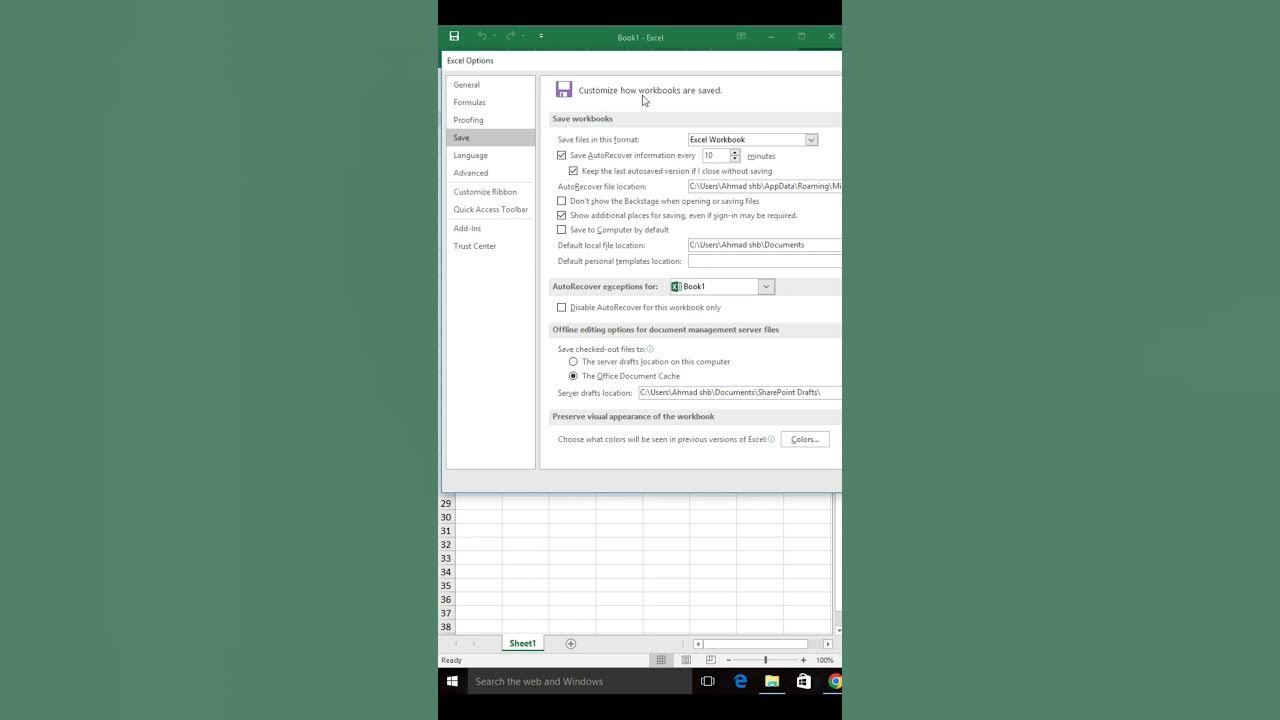Click row 38 header in worksheet
The width and height of the screenshot is (1280, 720).
446,627
